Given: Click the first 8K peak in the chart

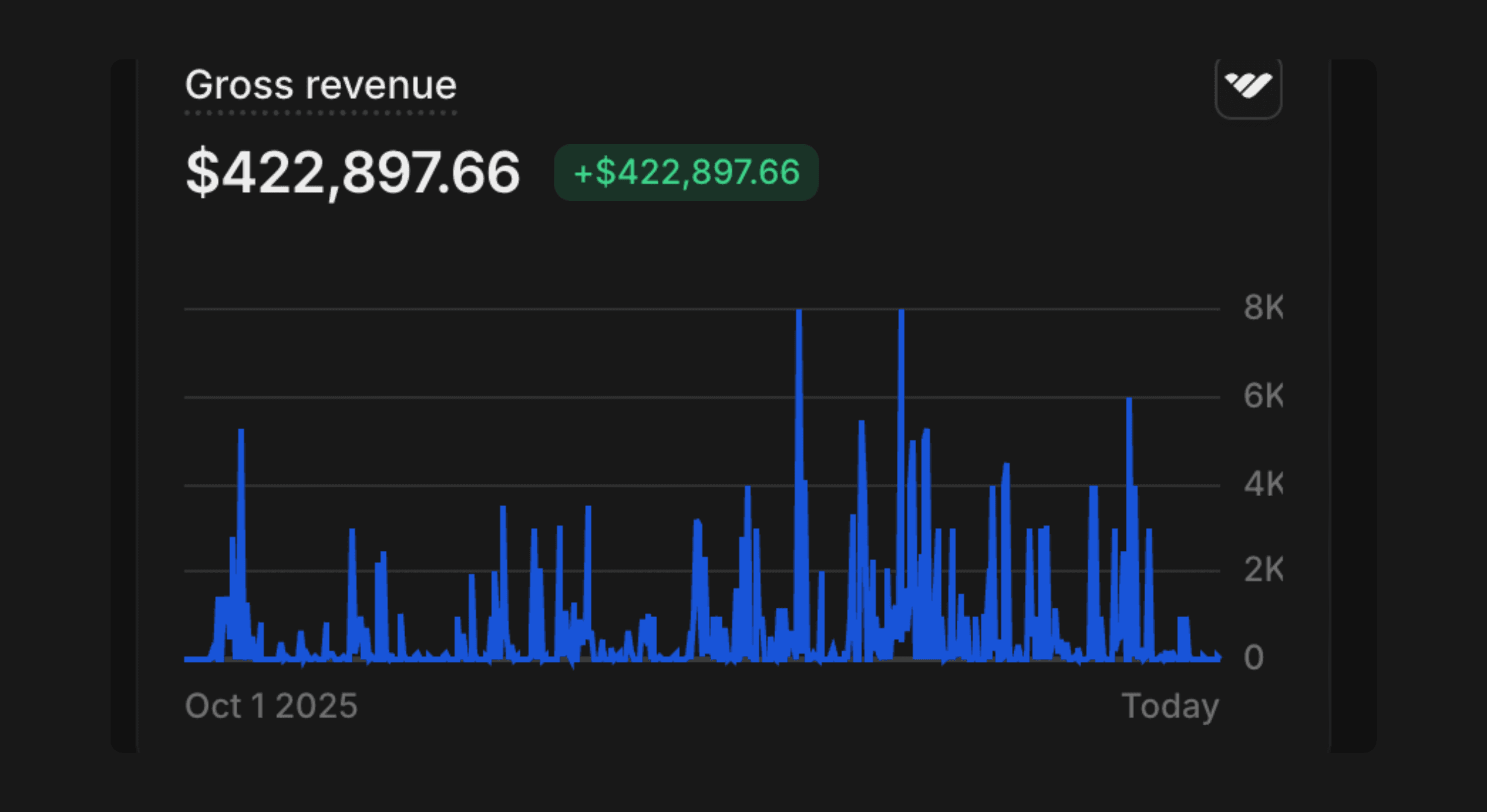Looking at the screenshot, I should (799, 314).
